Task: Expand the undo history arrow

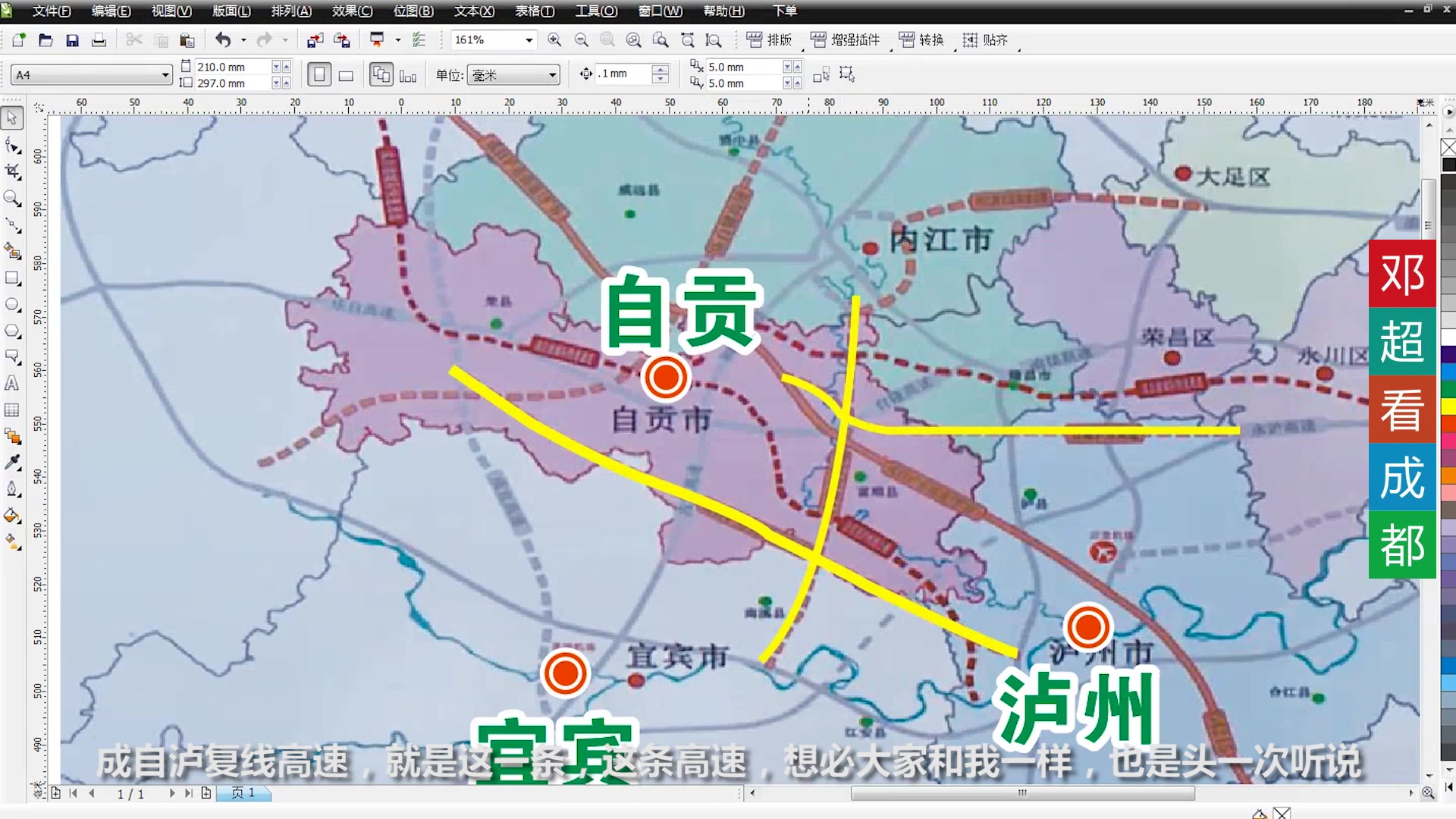Action: tap(243, 40)
